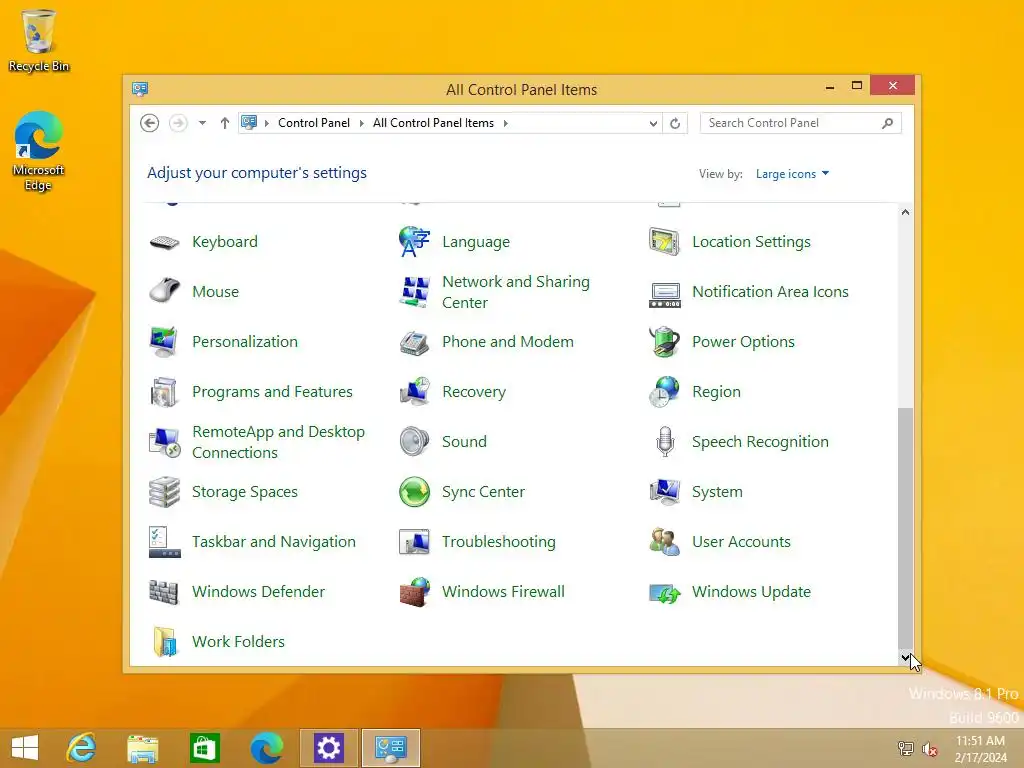Click the System link text
Viewport: 1024px width, 768px height.
717,492
